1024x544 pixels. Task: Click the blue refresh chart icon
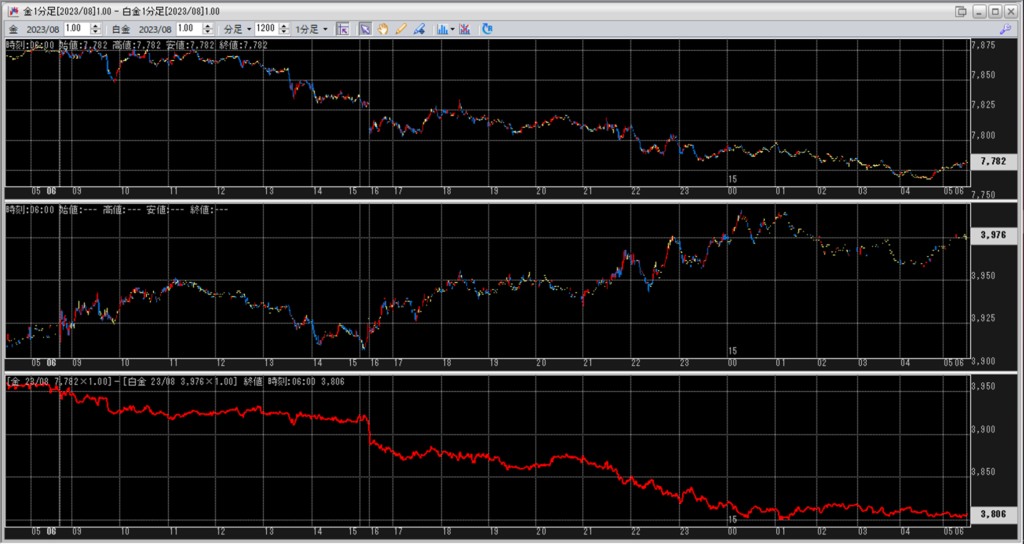487,30
